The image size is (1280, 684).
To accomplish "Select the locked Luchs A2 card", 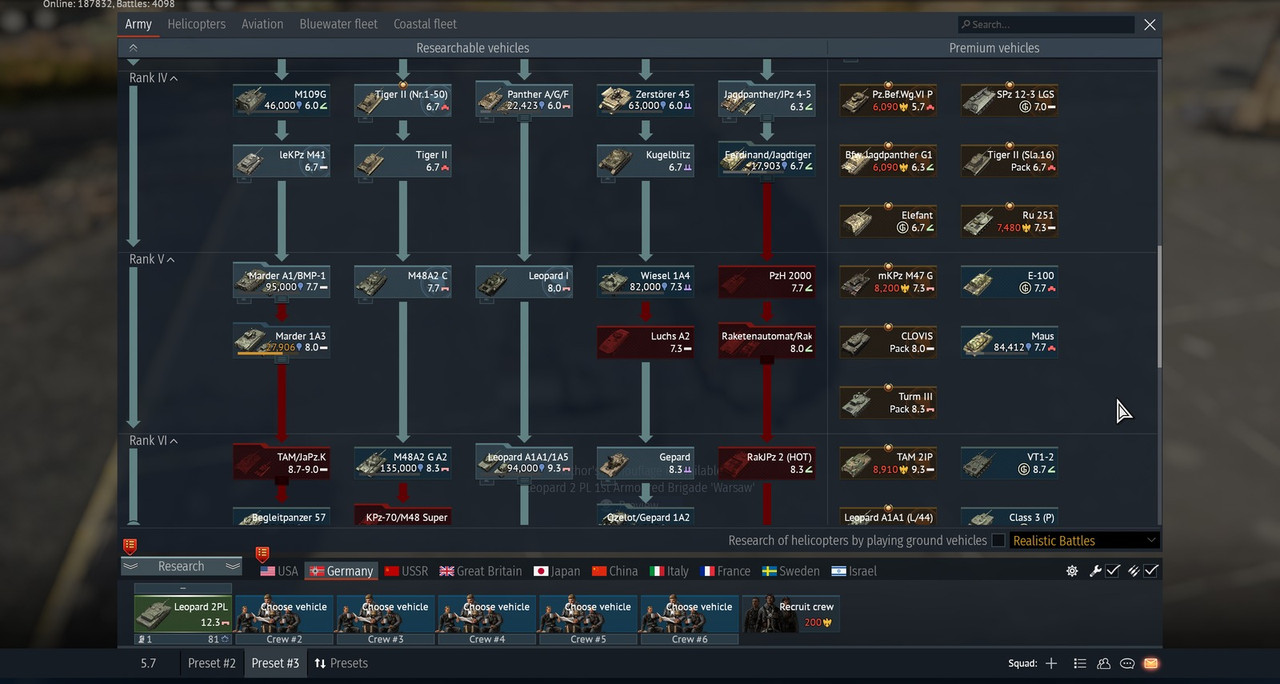I will click(x=645, y=342).
